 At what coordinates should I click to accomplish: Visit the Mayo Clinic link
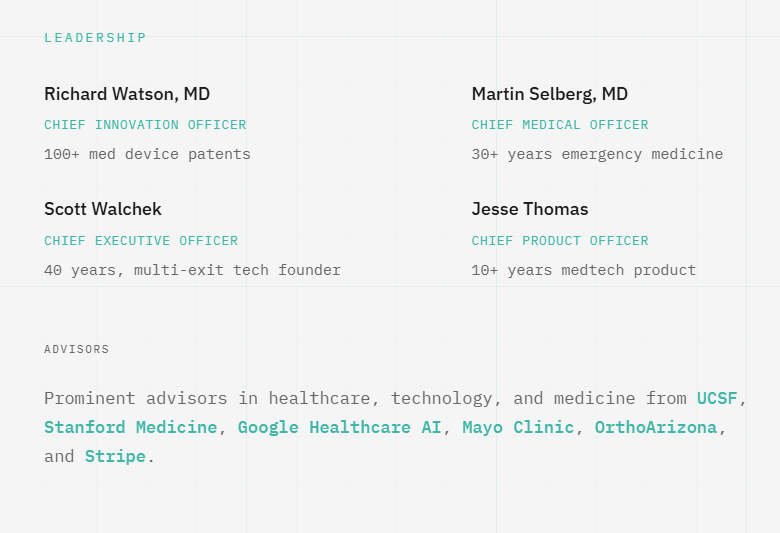tap(518, 427)
